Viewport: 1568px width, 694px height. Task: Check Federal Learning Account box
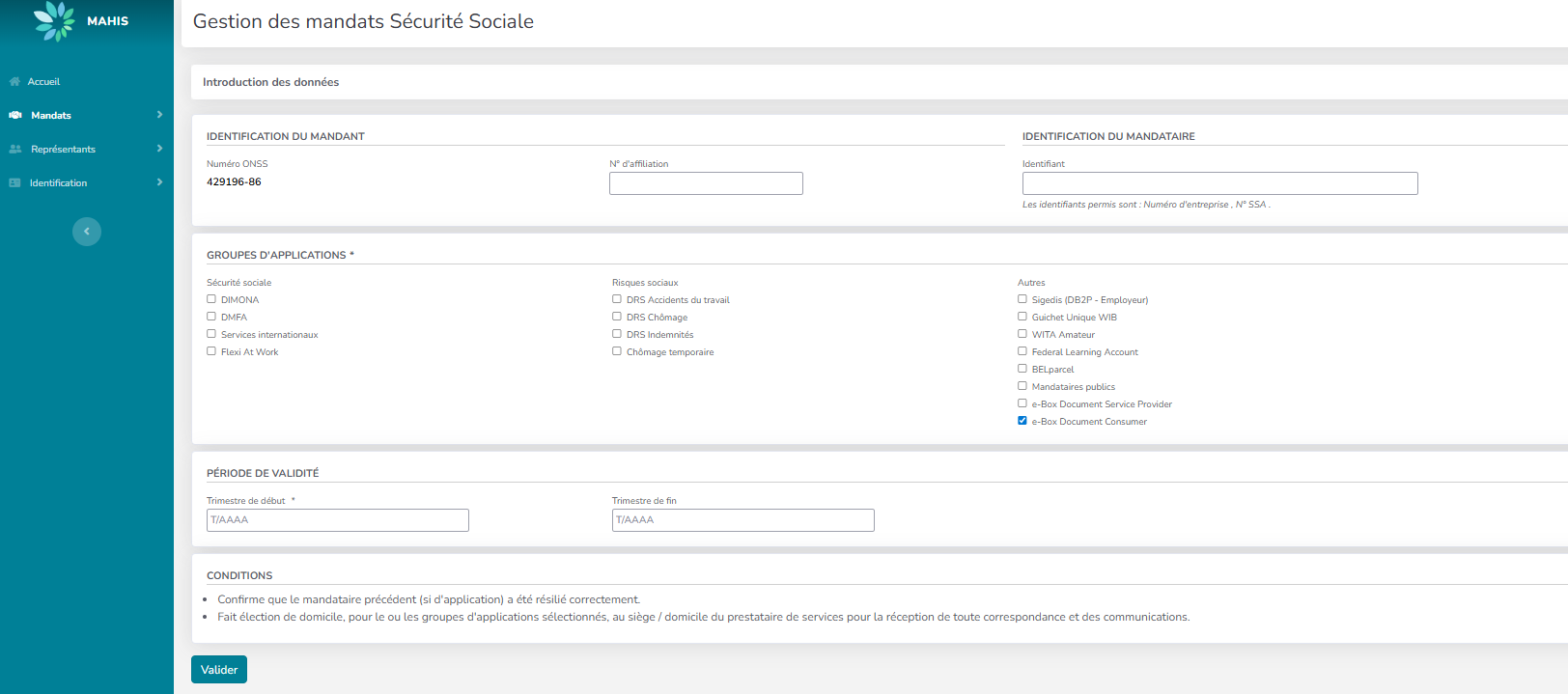click(x=1022, y=351)
